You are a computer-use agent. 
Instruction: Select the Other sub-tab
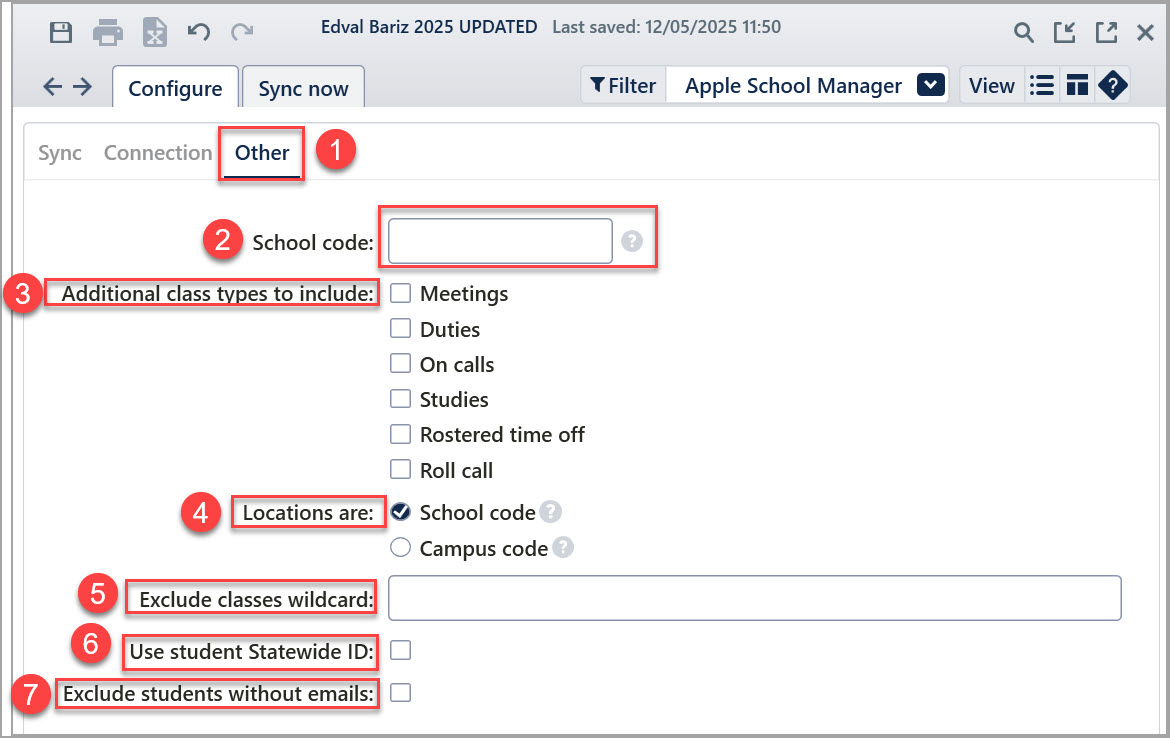[x=262, y=153]
